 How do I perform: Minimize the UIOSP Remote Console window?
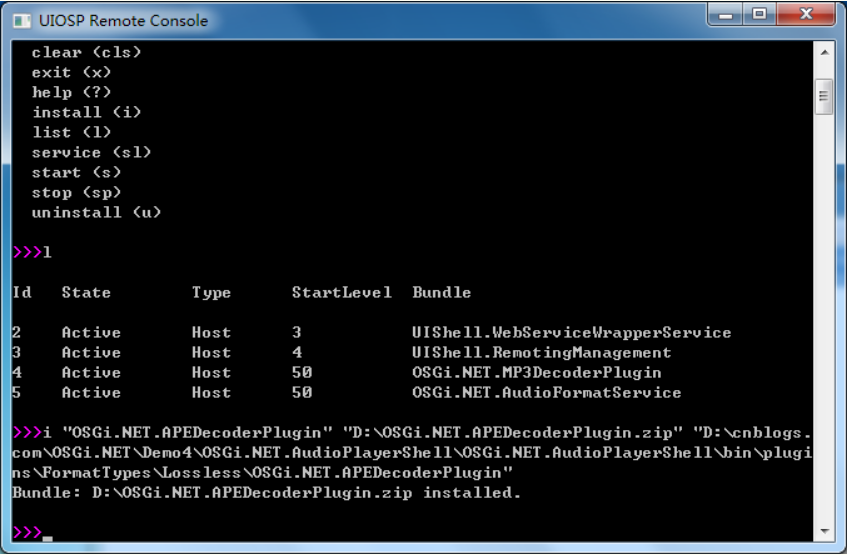pos(725,14)
